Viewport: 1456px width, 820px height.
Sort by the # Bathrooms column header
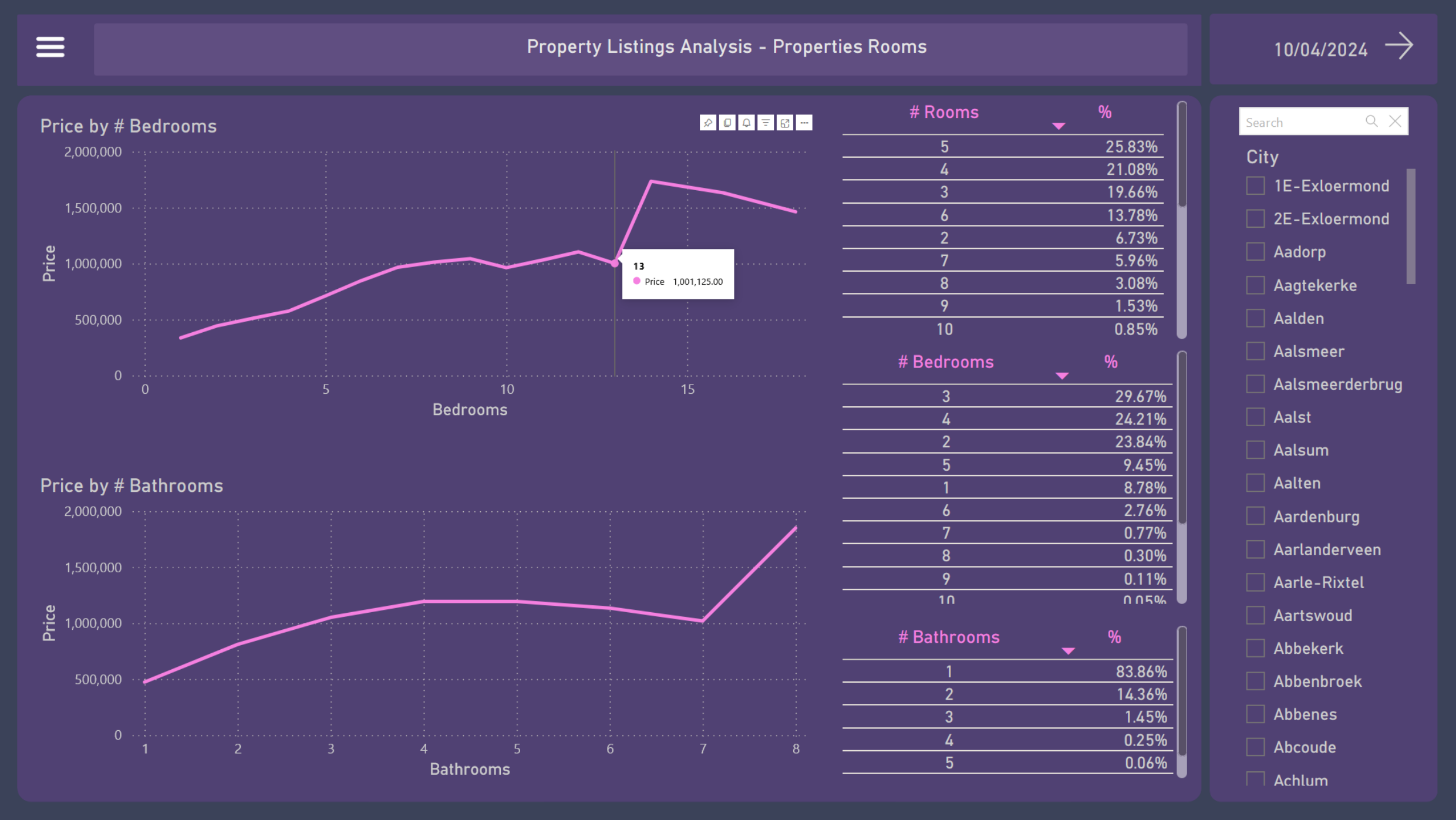pos(949,637)
